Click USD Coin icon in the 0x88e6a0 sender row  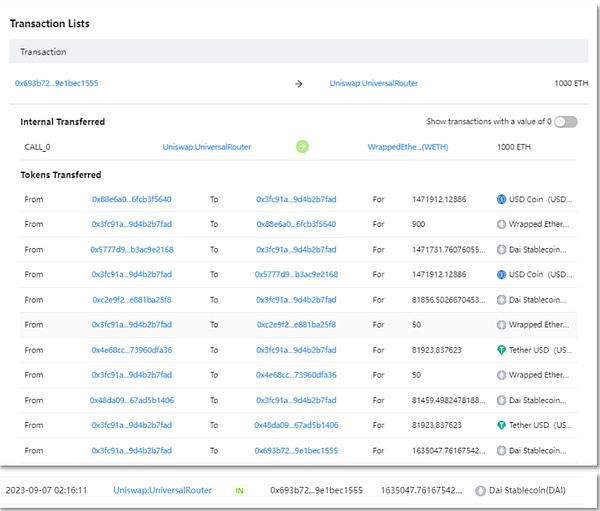coord(502,199)
